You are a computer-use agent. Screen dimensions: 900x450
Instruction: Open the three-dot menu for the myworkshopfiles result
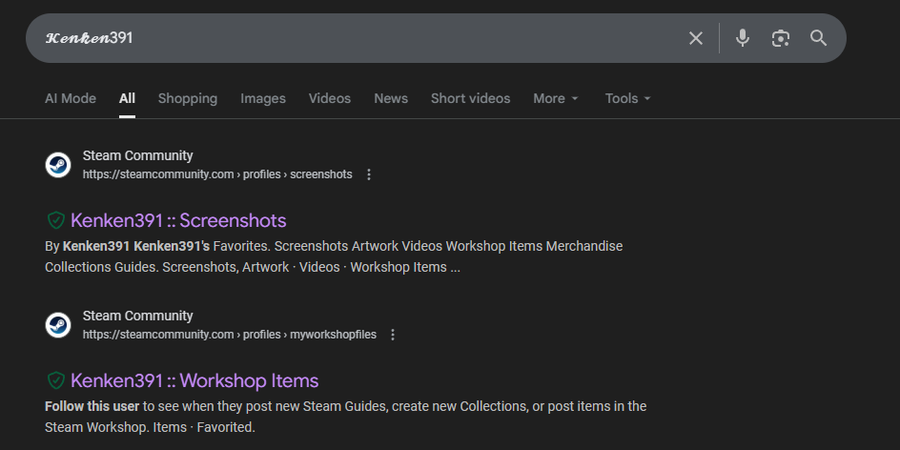[x=393, y=334]
